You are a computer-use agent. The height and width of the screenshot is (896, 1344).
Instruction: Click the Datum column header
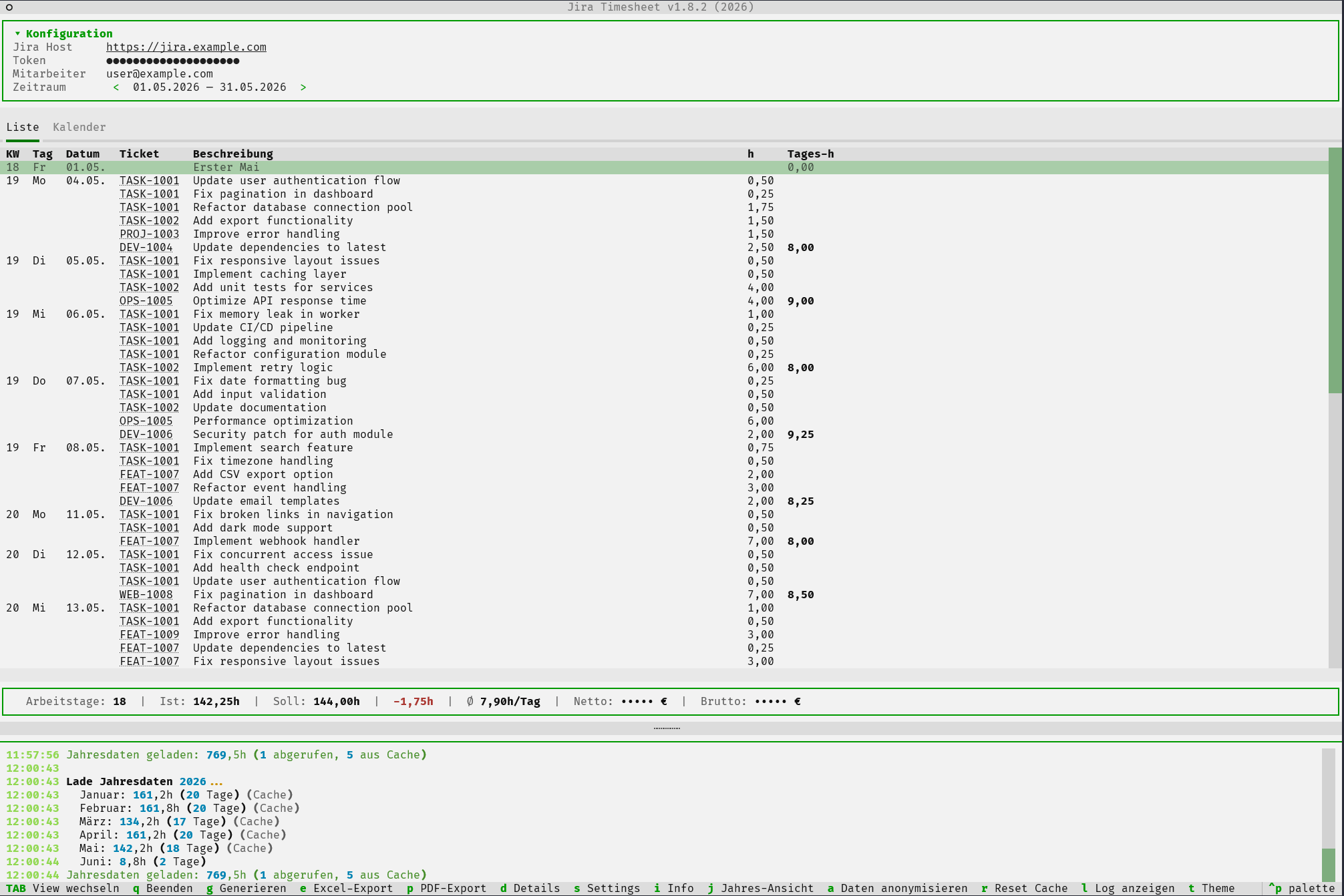pos(83,154)
